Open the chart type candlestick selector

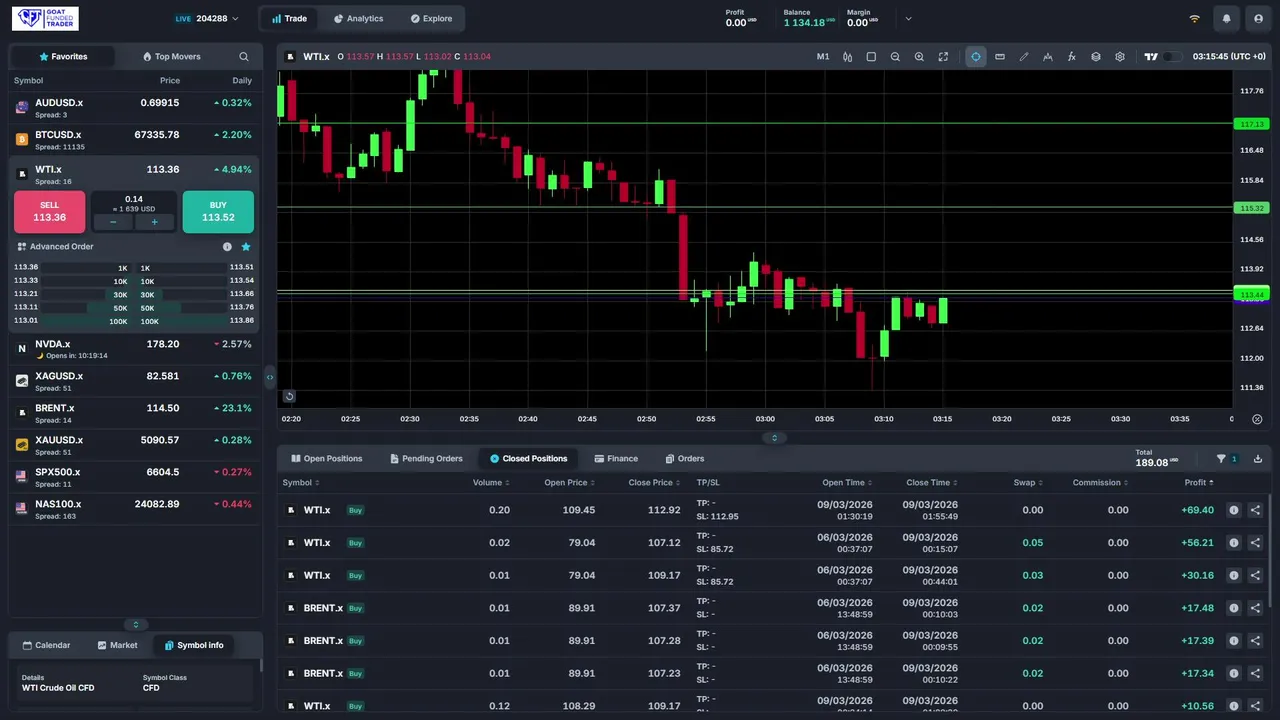click(x=847, y=57)
